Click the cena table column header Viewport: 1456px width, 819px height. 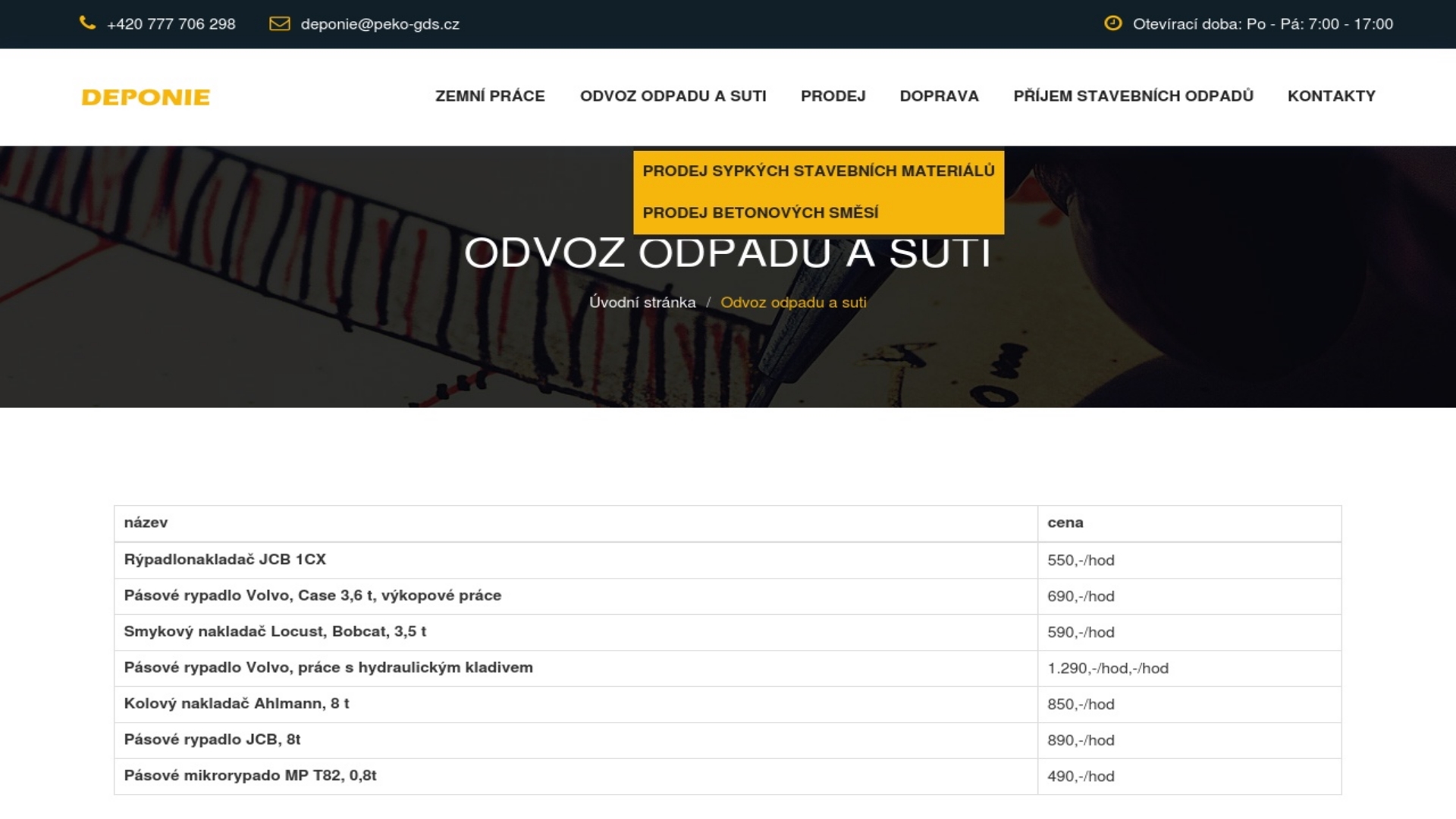pyautogui.click(x=1065, y=522)
